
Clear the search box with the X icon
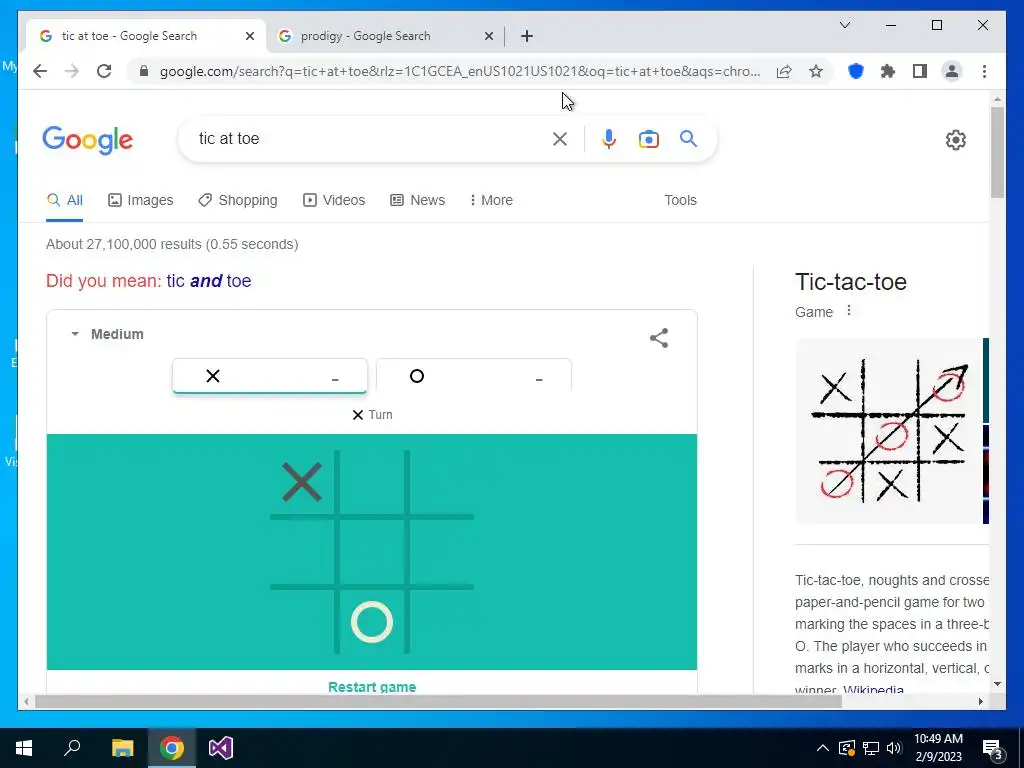click(560, 138)
